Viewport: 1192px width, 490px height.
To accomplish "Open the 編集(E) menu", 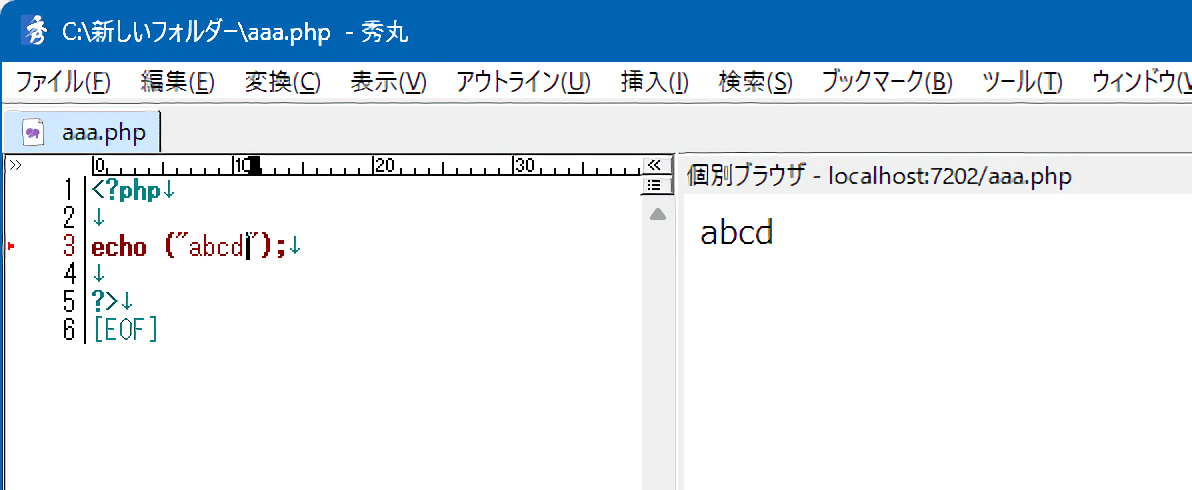I will click(x=178, y=82).
